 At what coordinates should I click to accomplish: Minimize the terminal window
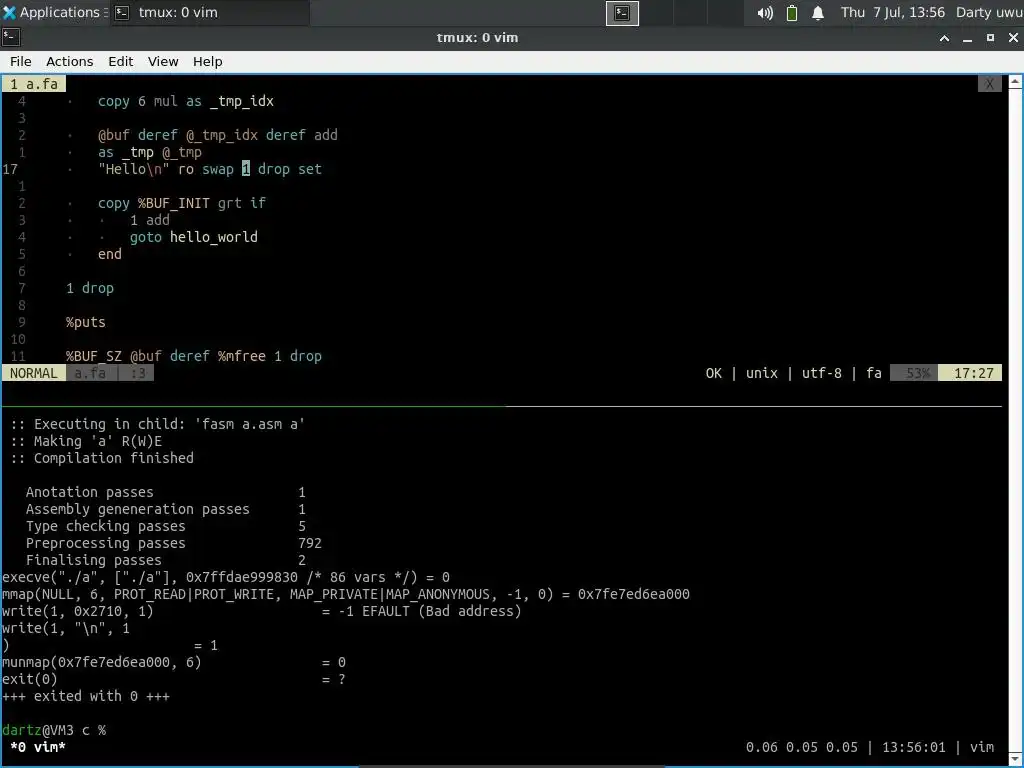[x=967, y=39]
